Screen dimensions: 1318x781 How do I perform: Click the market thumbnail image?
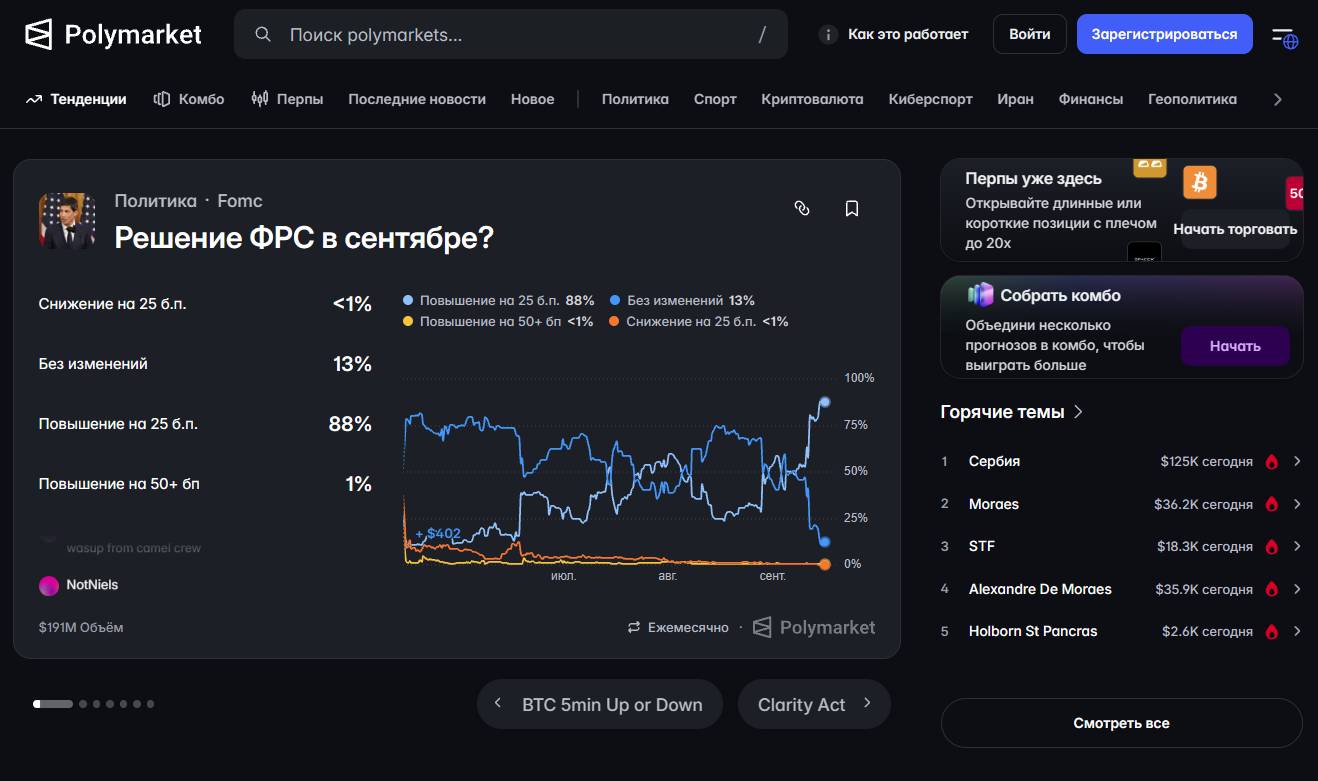67,221
